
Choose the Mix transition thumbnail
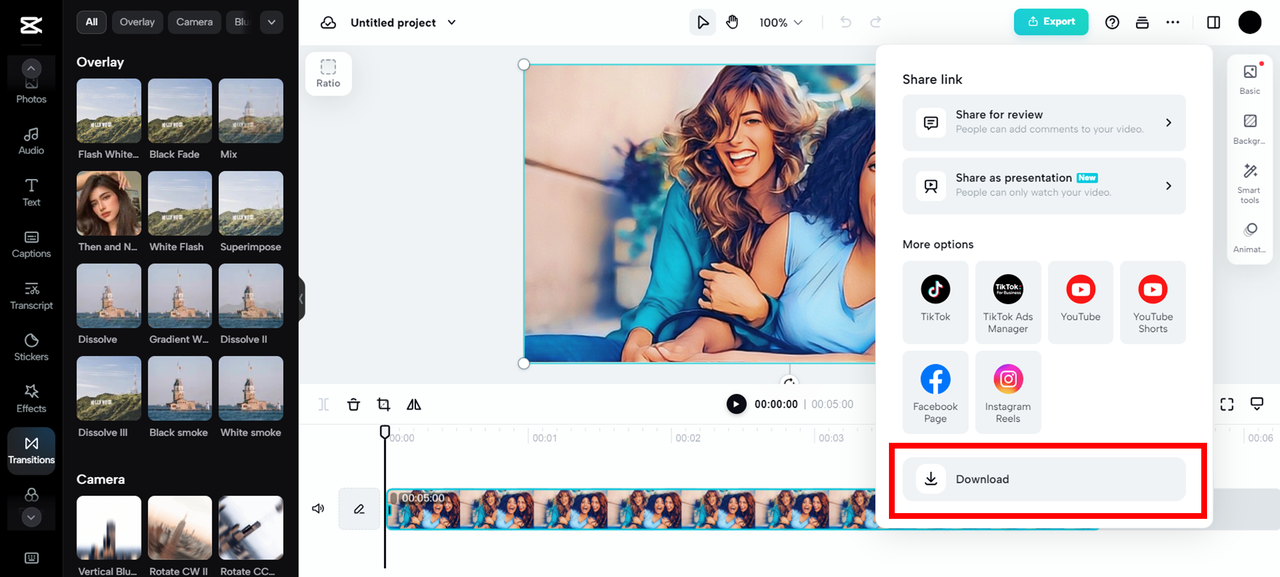[x=251, y=111]
